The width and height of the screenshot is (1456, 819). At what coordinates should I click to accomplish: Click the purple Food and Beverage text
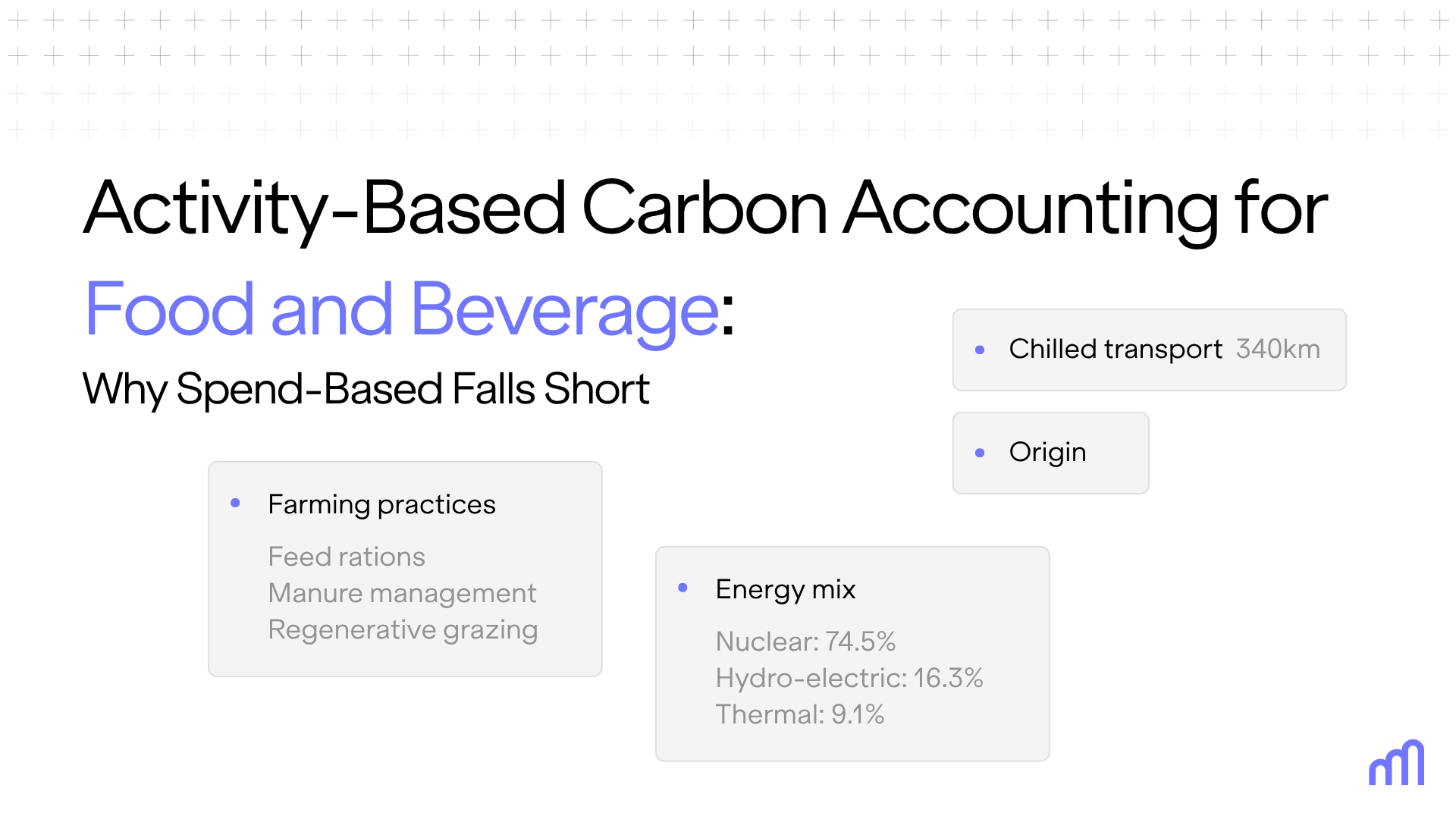pyautogui.click(x=401, y=309)
